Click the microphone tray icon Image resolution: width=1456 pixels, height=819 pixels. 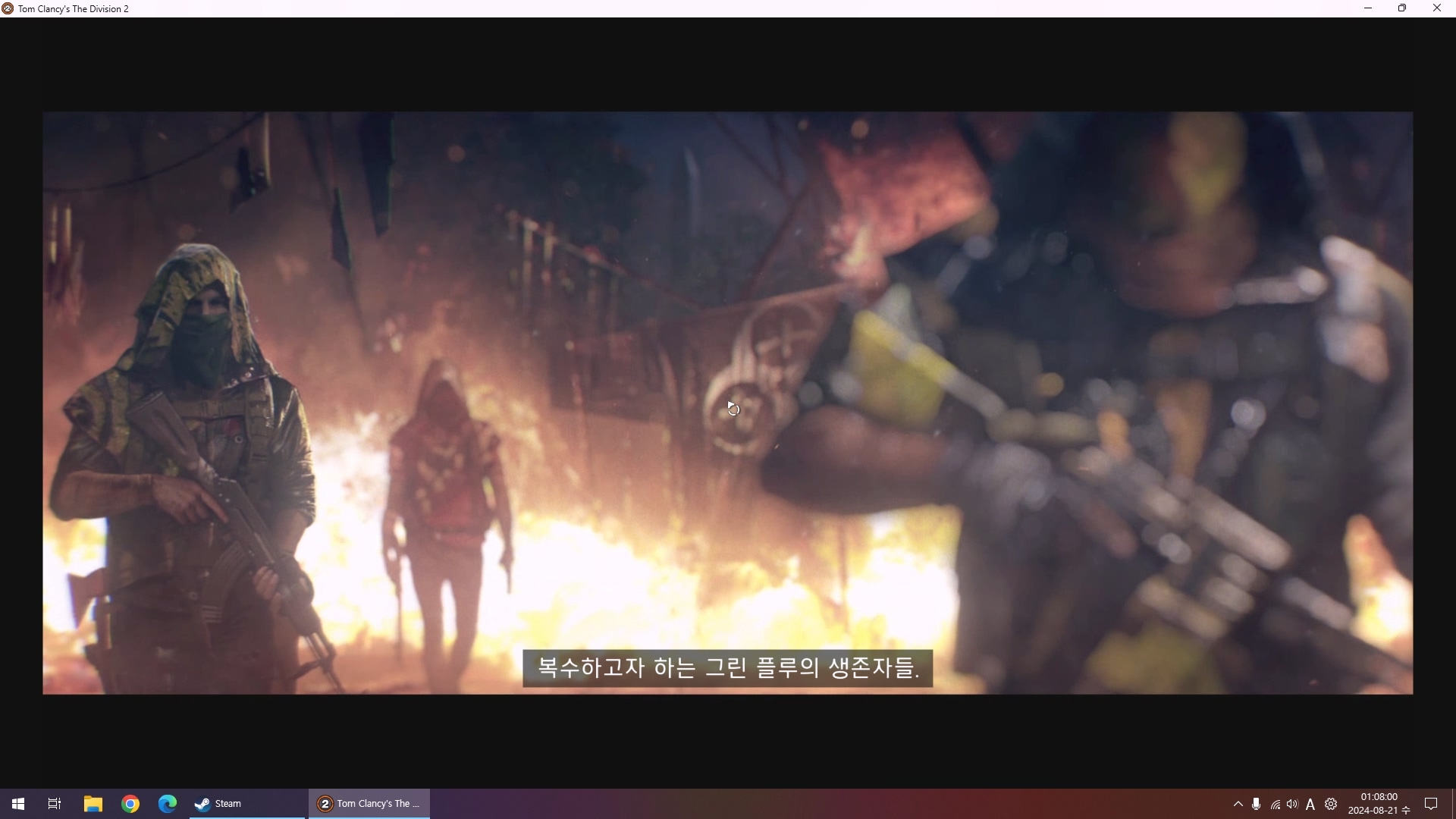(x=1257, y=804)
